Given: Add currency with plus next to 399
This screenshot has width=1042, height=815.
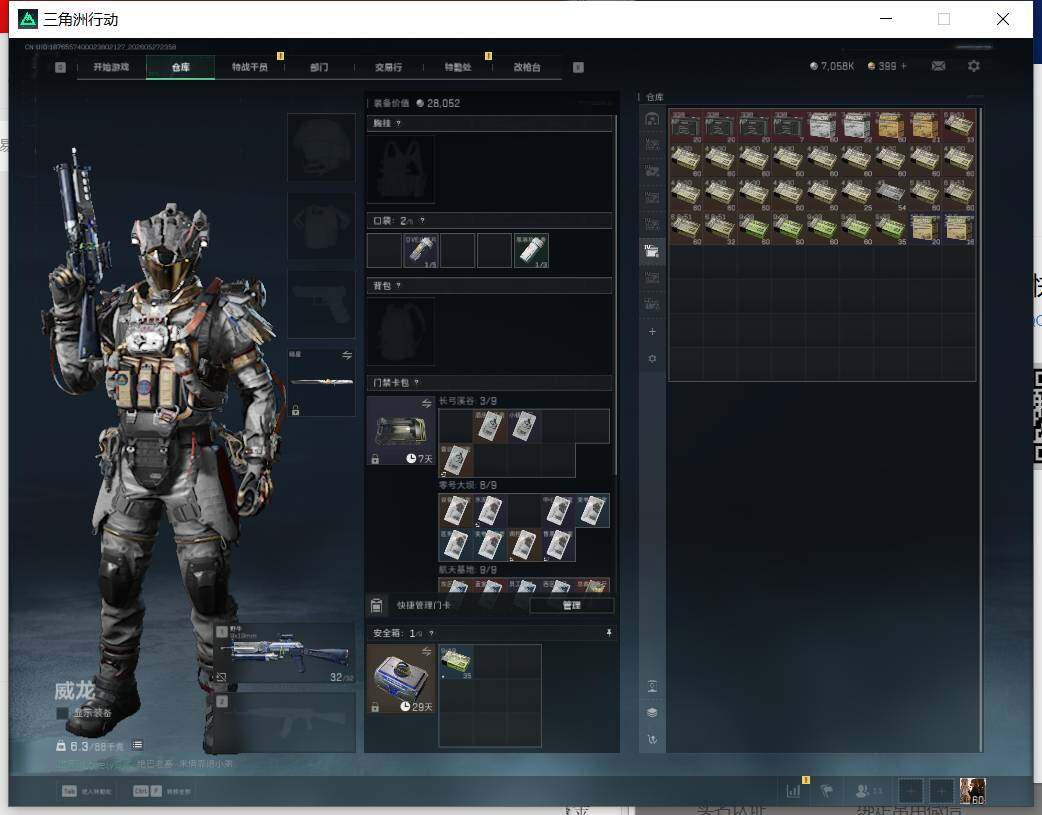Looking at the screenshot, I should point(904,66).
